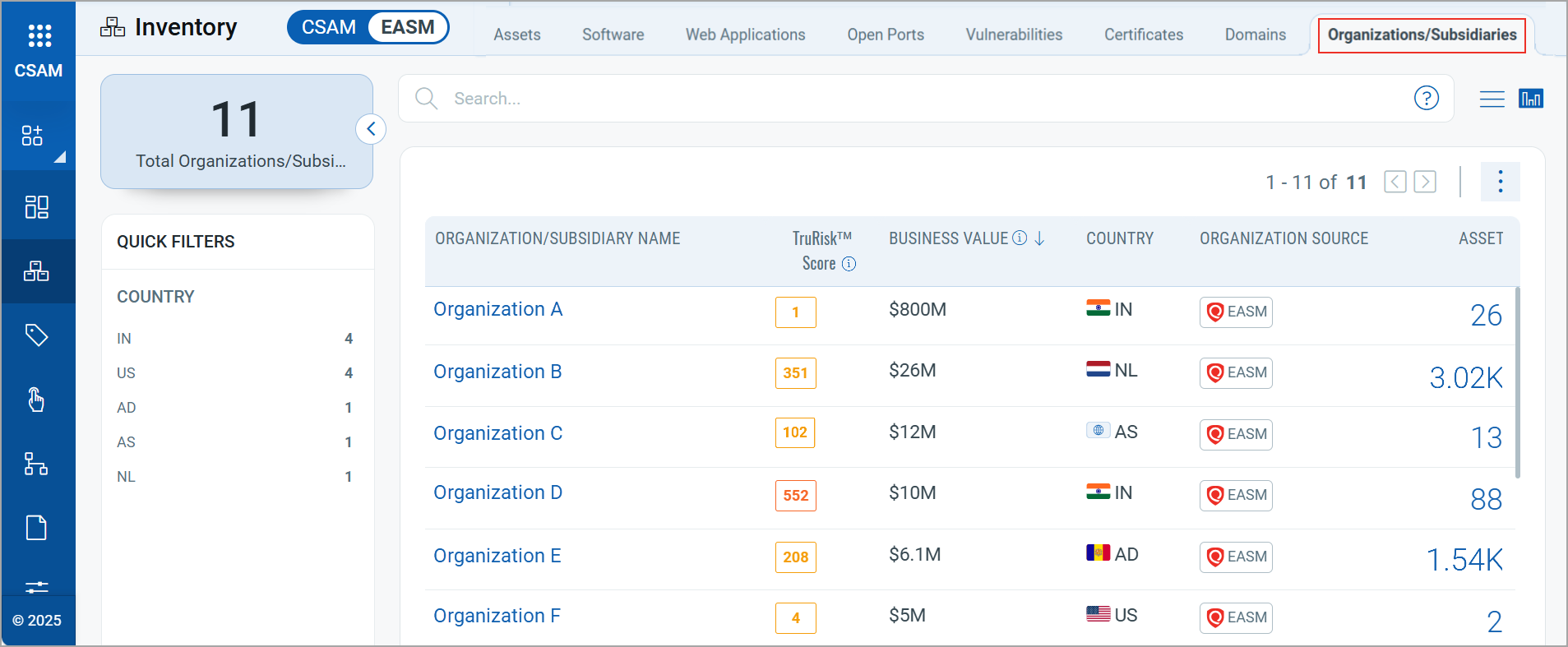Viewport: 1568px width, 647px height.
Task: Open the three-dot table options menu
Action: coord(1500,182)
